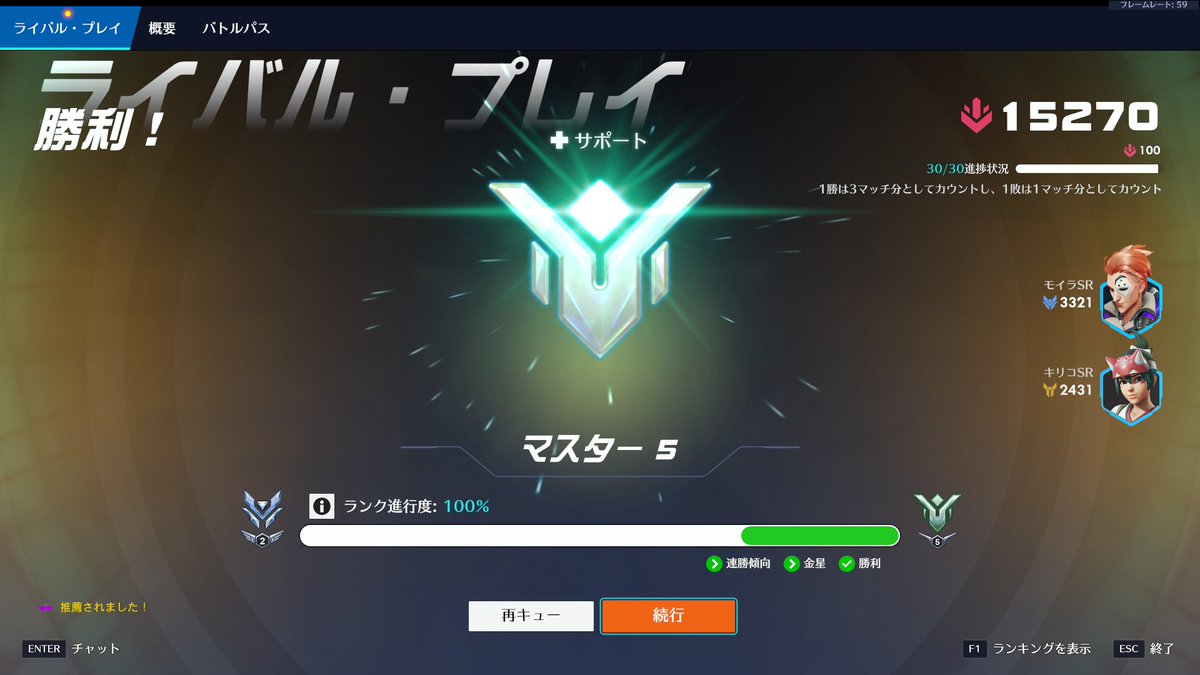Click the purple 推薦されました icon
1200x675 pixels.
tap(45, 607)
